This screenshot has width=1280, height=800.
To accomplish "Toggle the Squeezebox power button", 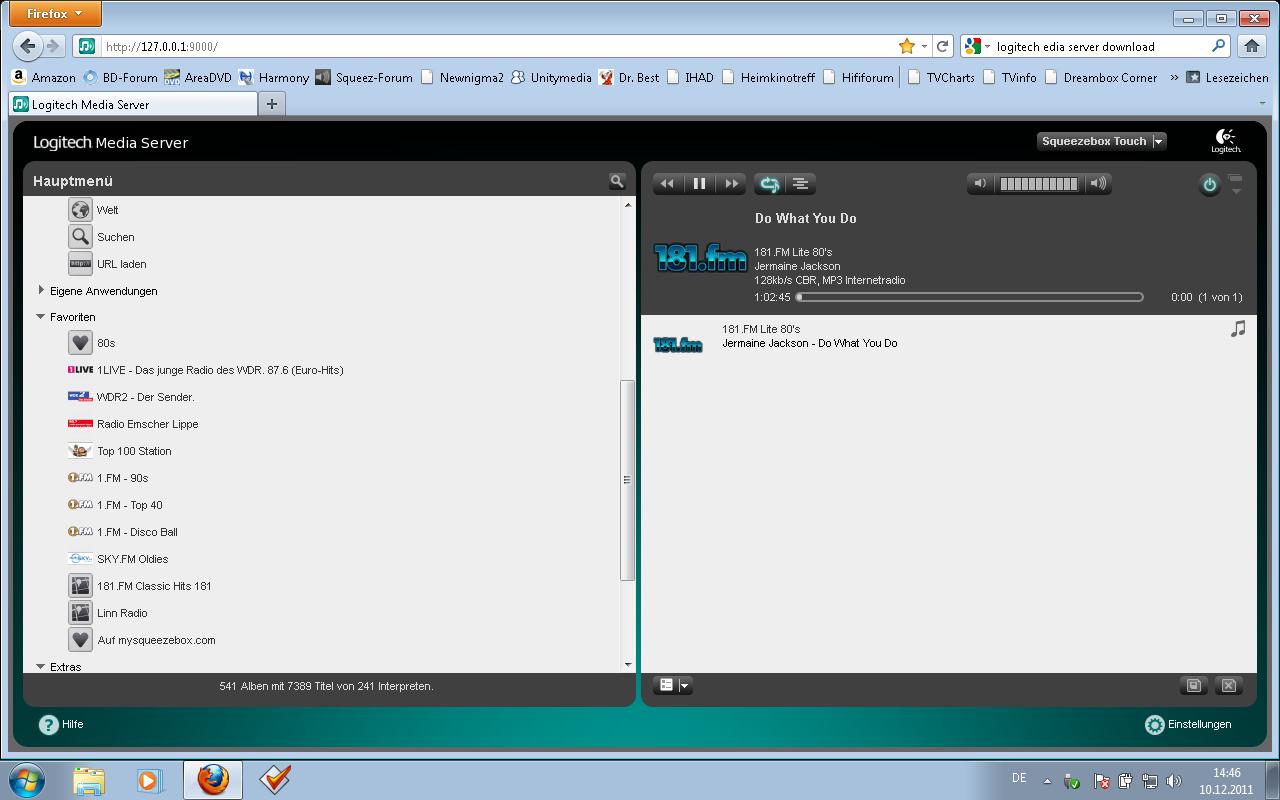I will [x=1209, y=185].
